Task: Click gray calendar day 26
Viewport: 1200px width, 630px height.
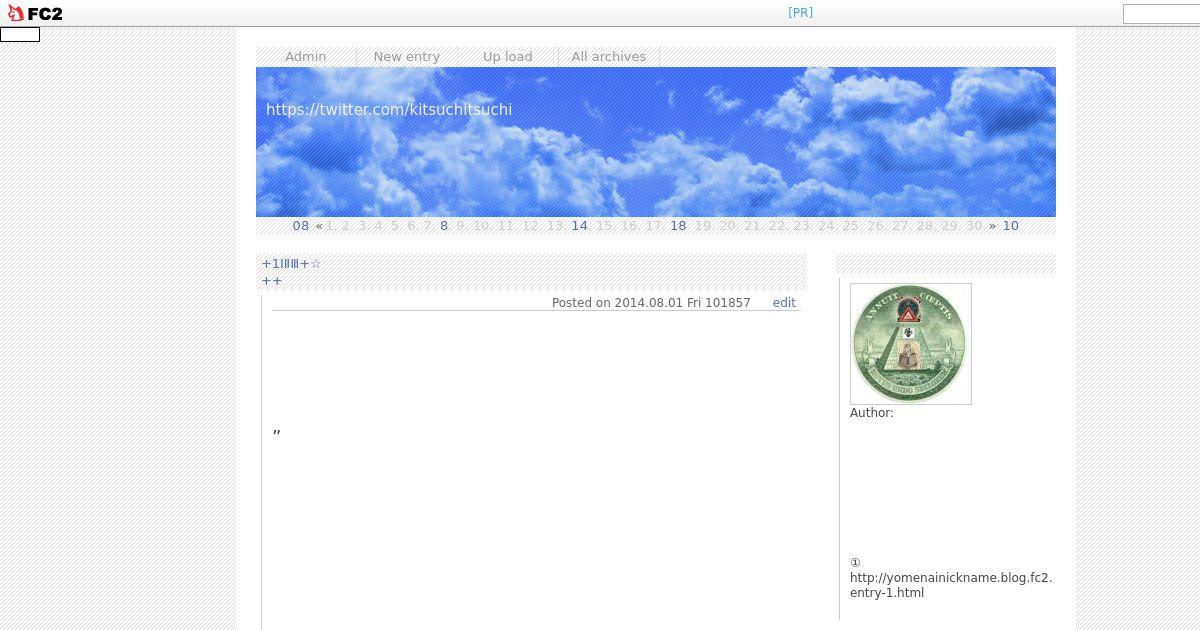Action: [x=875, y=226]
